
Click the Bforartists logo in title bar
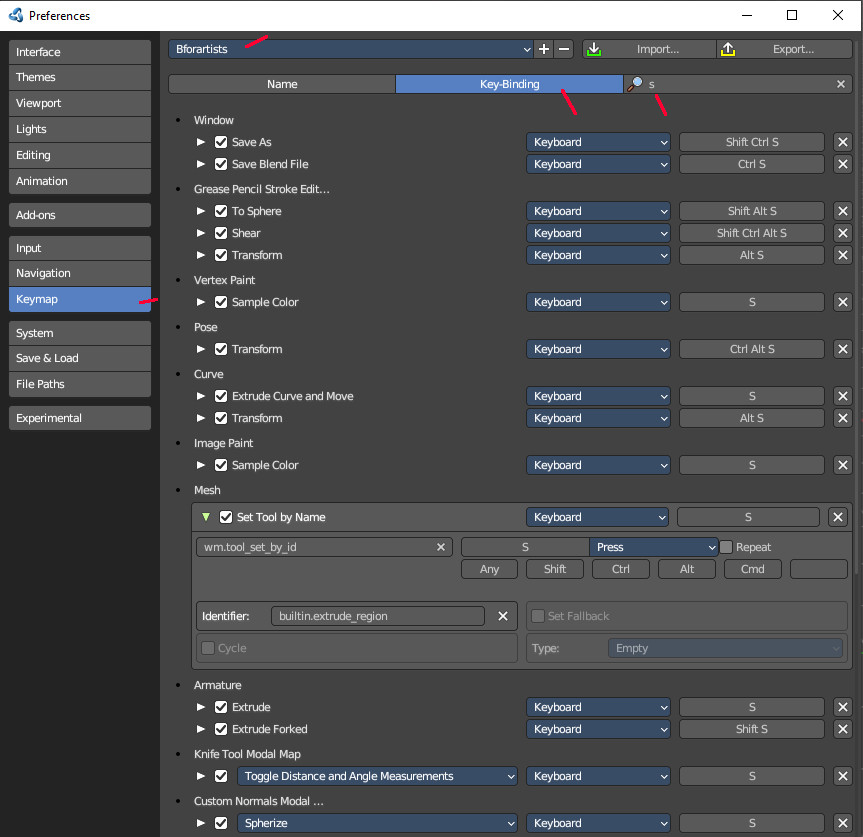(16, 15)
